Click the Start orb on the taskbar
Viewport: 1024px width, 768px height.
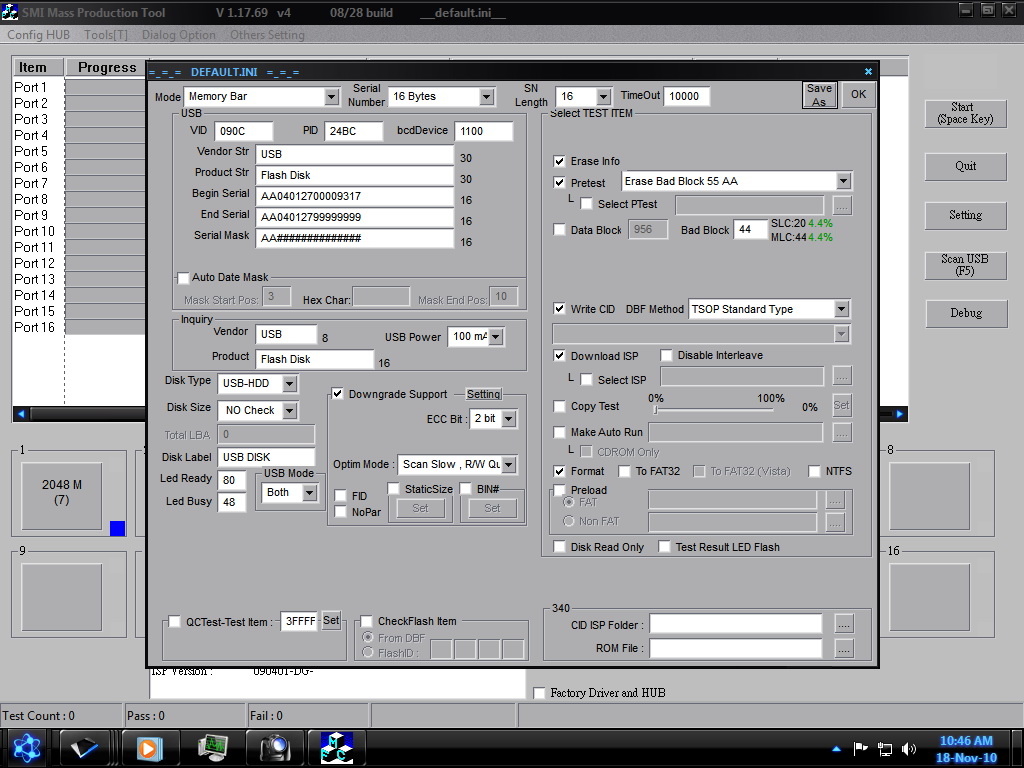(x=26, y=747)
